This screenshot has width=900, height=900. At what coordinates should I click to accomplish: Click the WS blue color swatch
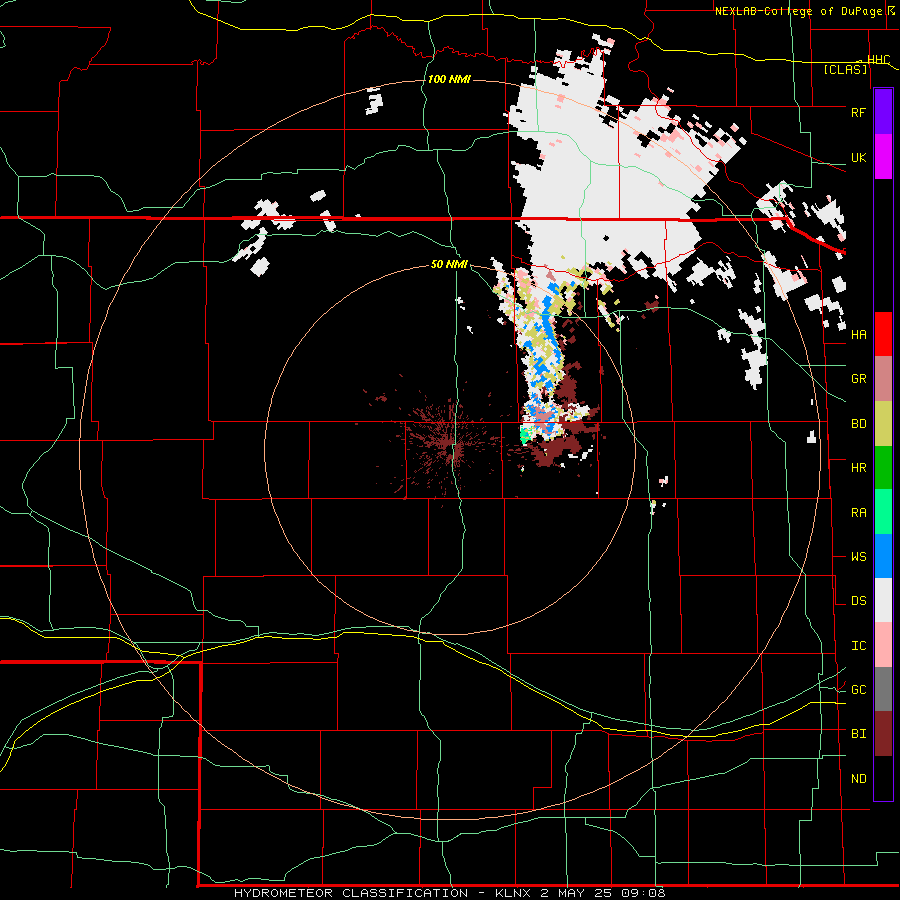coord(883,556)
